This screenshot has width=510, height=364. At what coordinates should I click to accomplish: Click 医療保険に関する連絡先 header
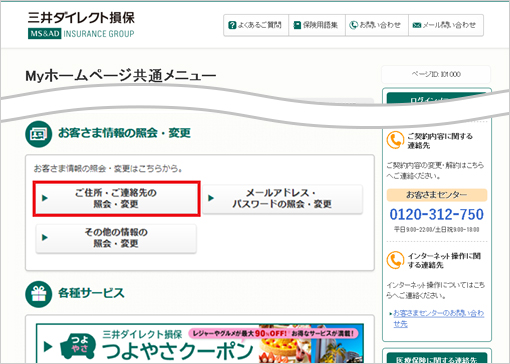[x=437, y=358]
